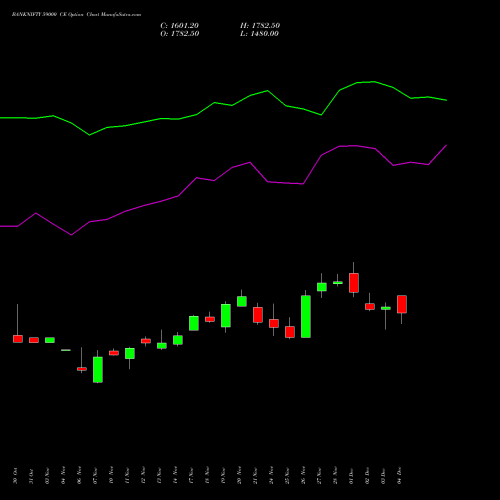500x500 pixels.
Task: Click the 28 Nov date label
Action: point(335,476)
